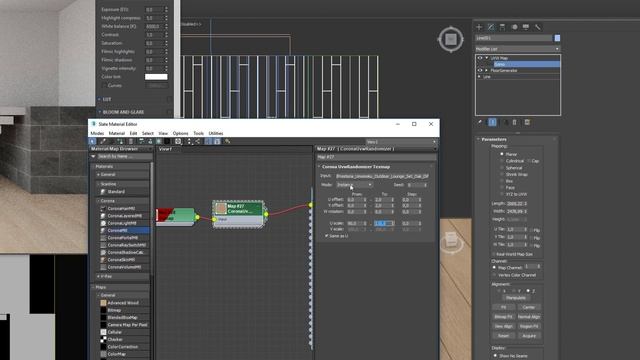Open the Create tab plus icon

coord(479,27)
